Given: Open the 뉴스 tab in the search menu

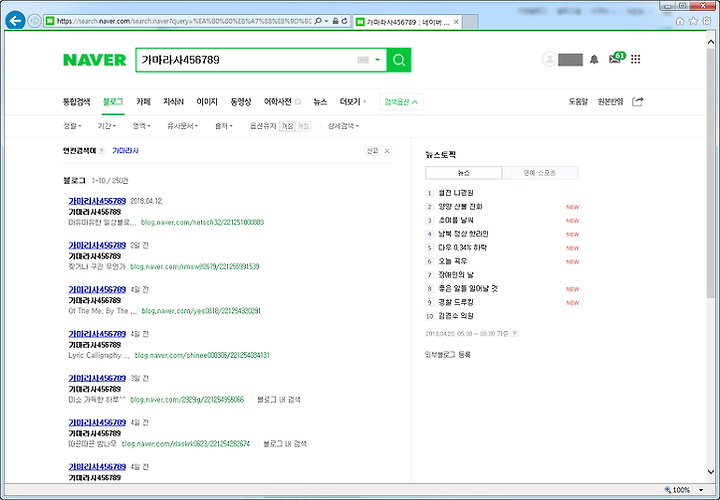Looking at the screenshot, I should point(320,101).
